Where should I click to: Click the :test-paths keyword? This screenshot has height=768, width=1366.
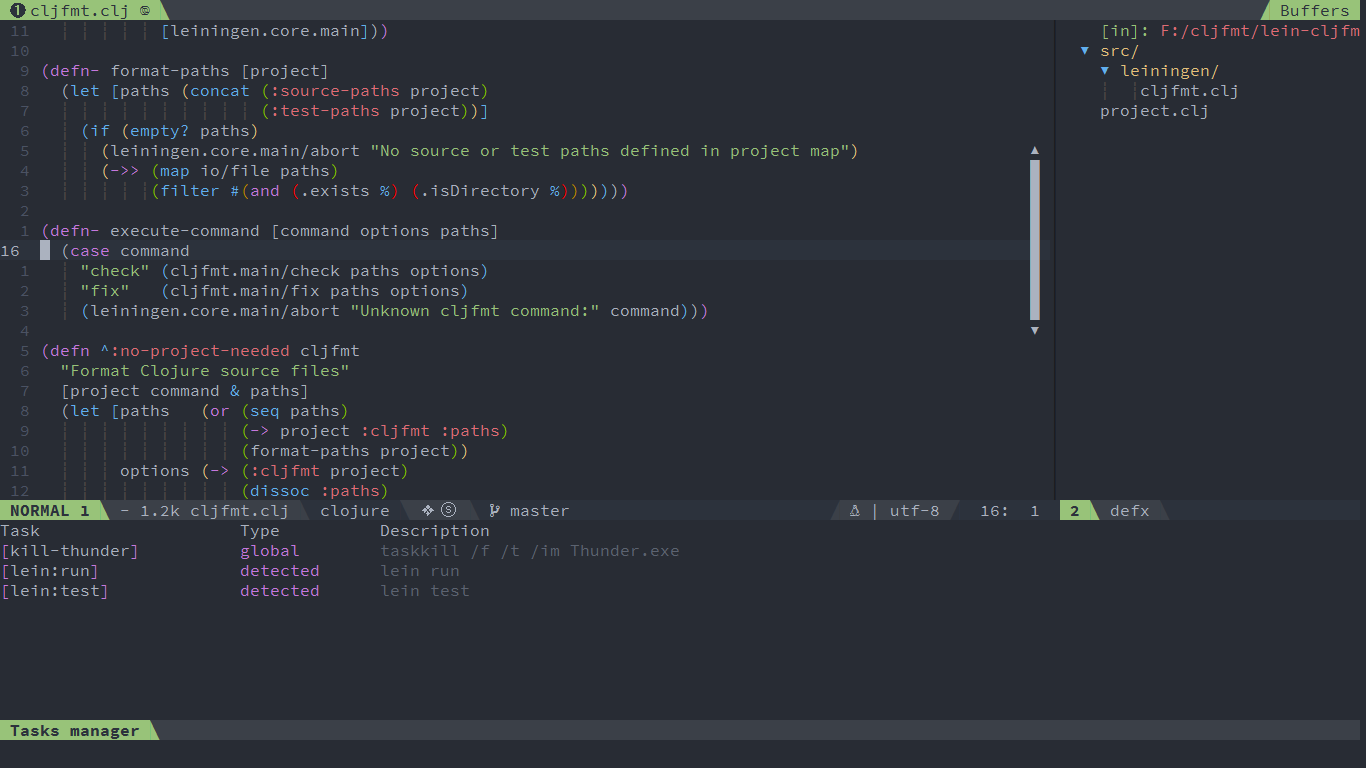click(x=325, y=111)
